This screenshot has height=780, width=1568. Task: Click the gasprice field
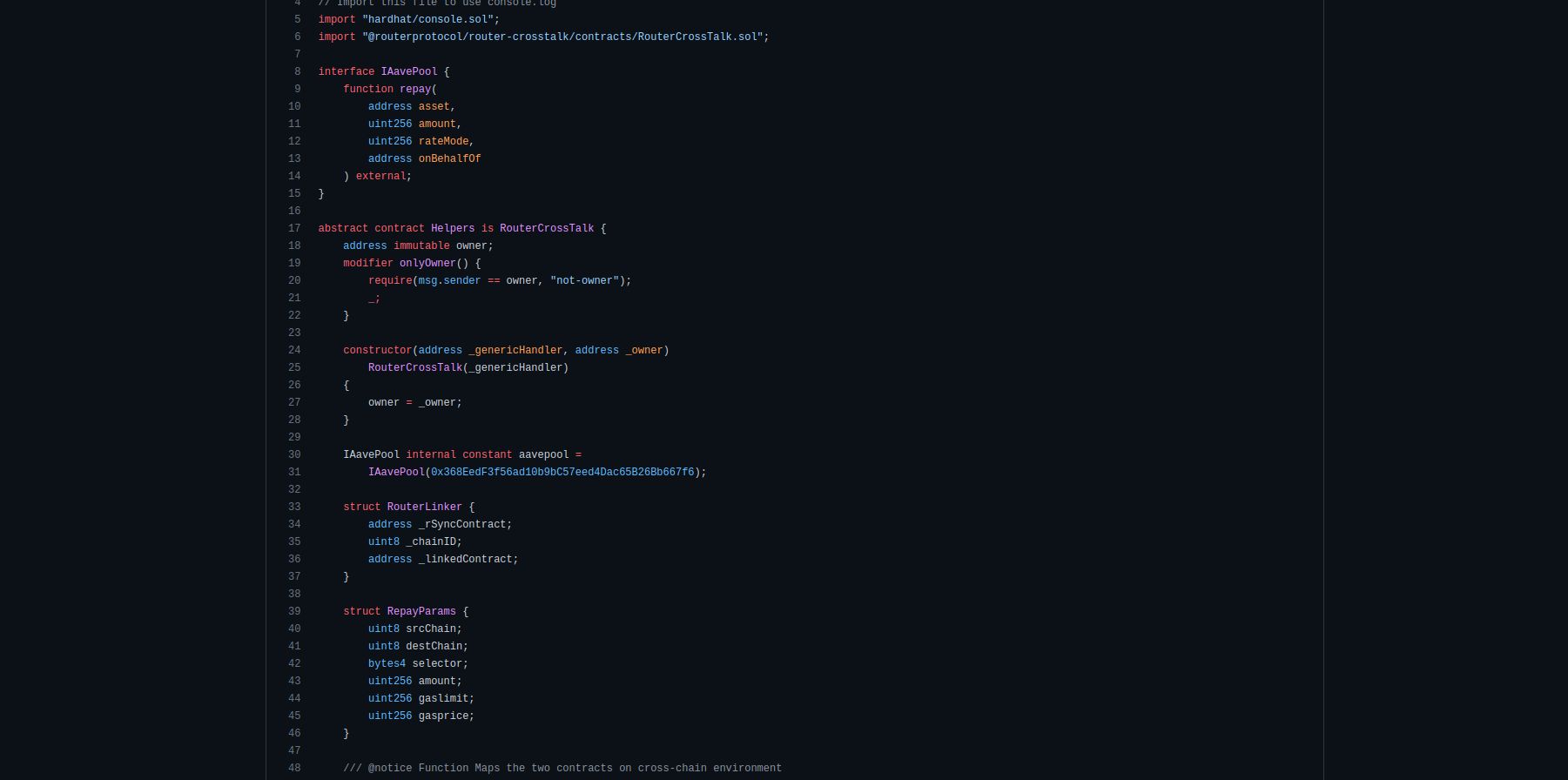[x=443, y=716]
